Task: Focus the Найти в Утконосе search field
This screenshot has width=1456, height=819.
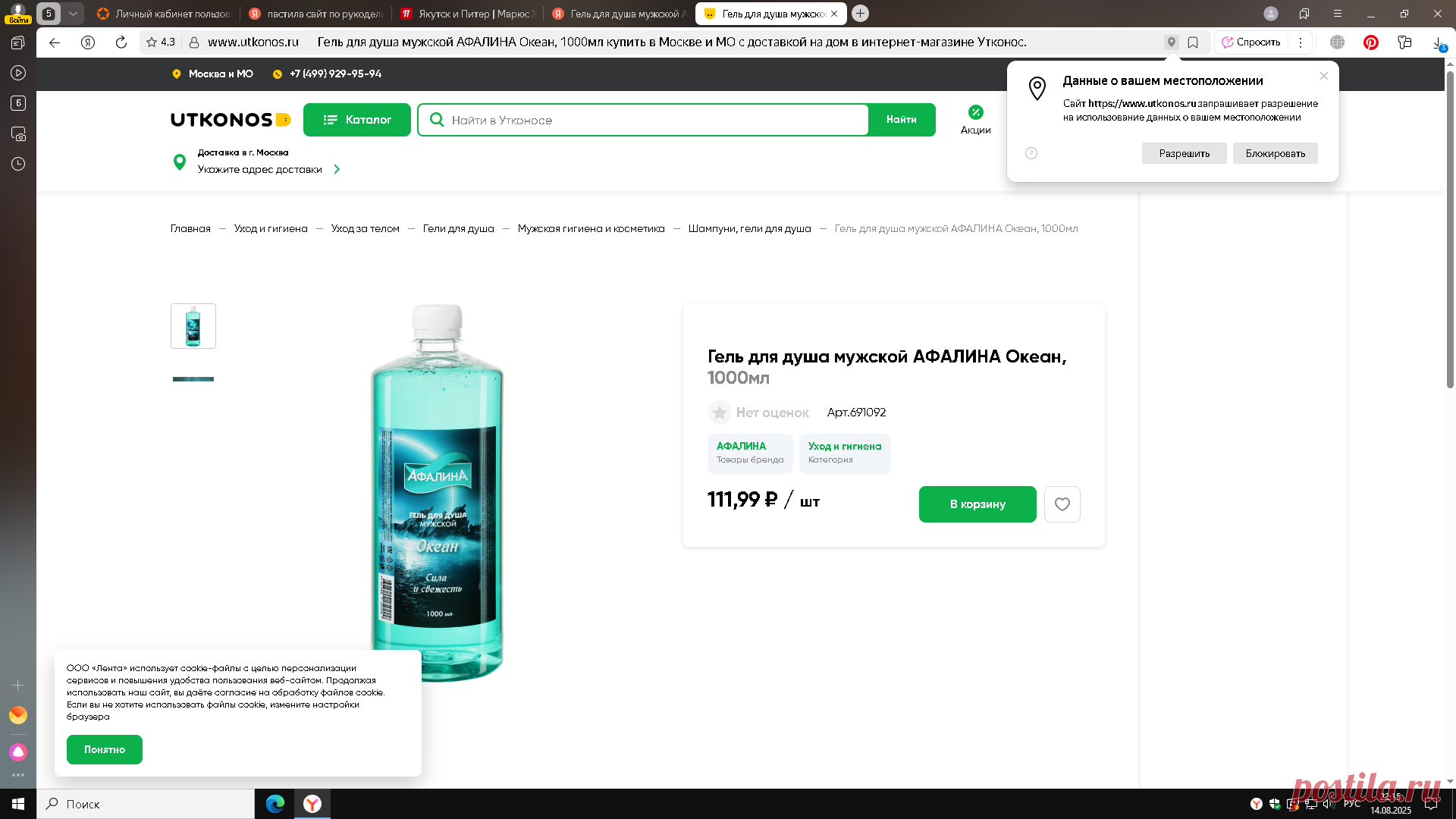Action: pos(643,120)
